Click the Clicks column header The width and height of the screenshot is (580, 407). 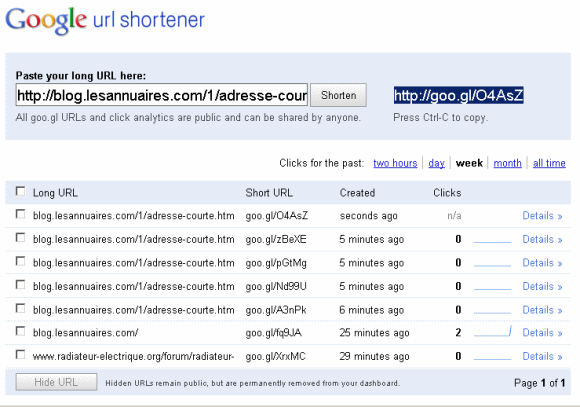pos(447,193)
